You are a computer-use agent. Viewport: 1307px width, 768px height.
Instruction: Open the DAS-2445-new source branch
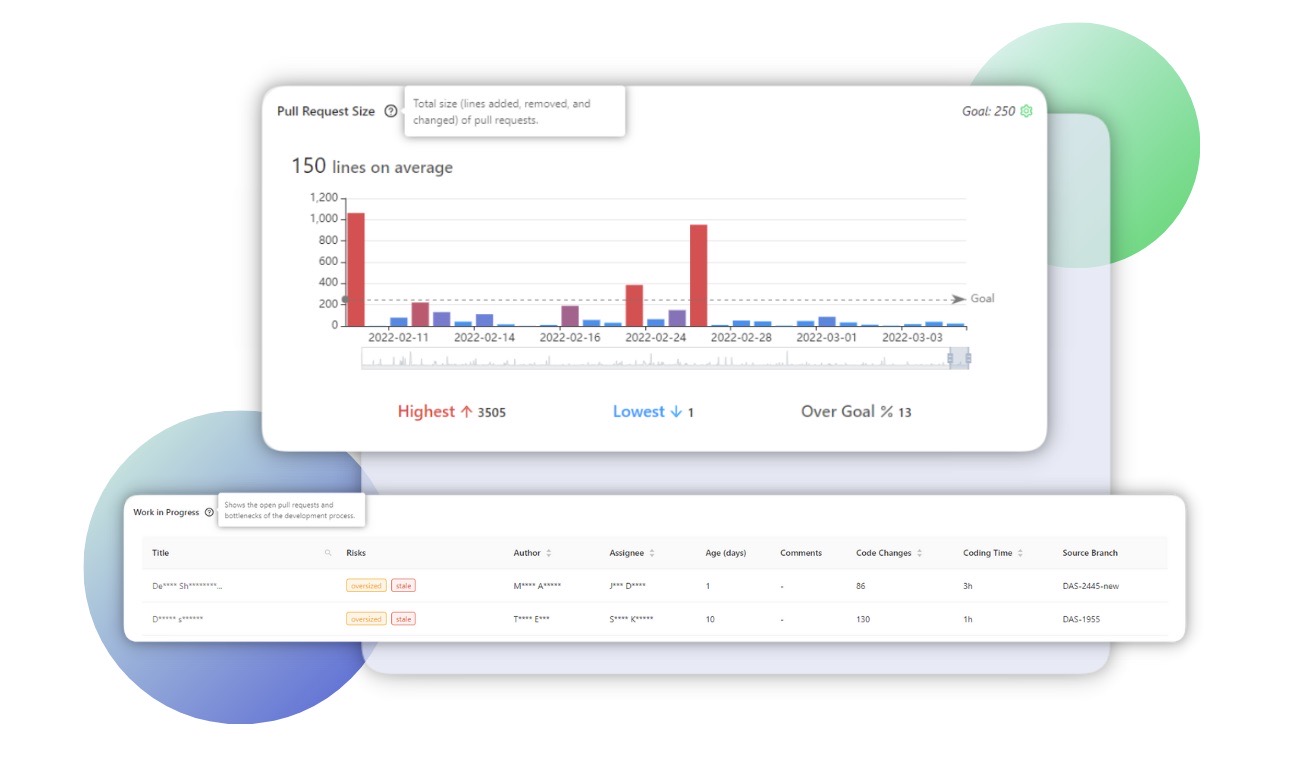click(x=1090, y=586)
